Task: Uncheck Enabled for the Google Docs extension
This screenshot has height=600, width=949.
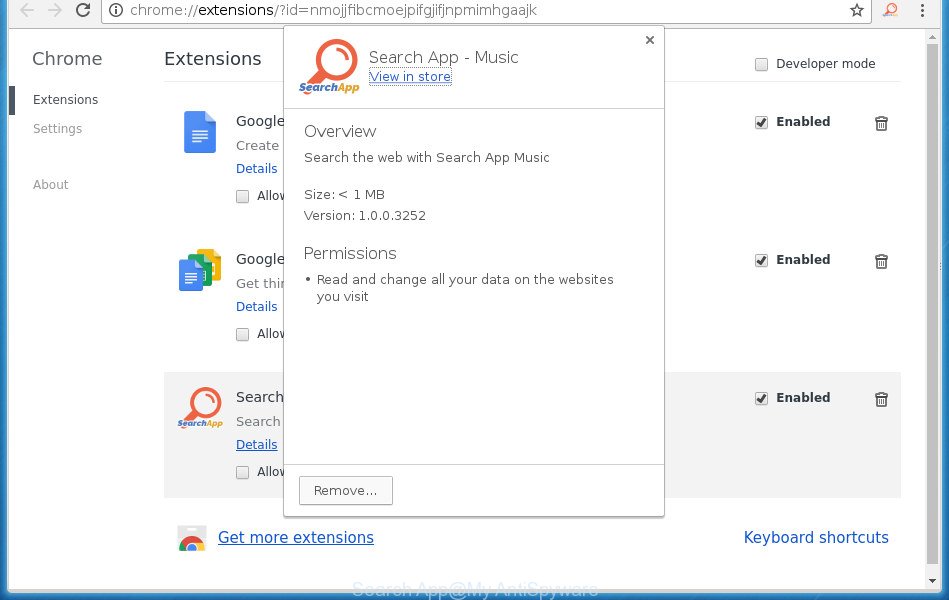Action: (x=761, y=122)
